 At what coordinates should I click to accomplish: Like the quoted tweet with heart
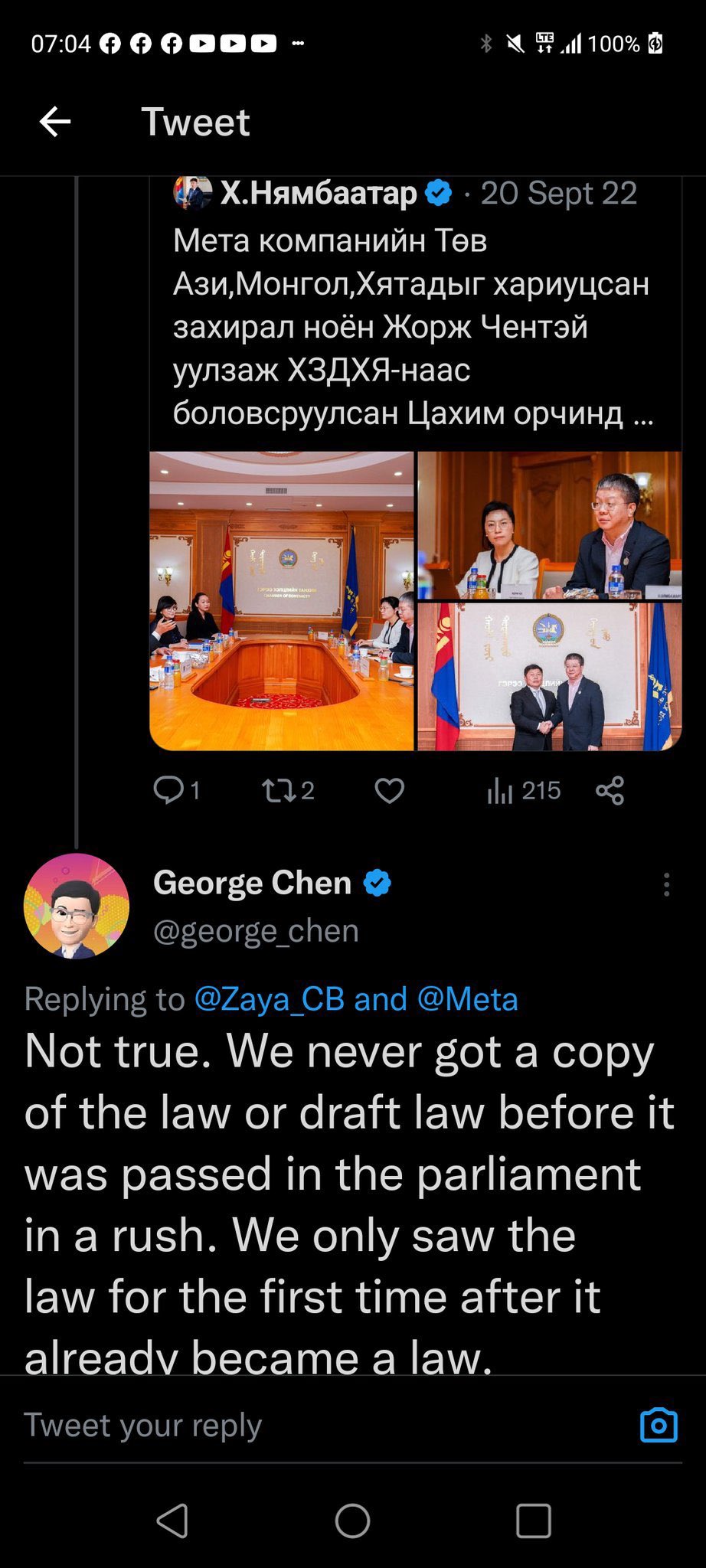389,790
